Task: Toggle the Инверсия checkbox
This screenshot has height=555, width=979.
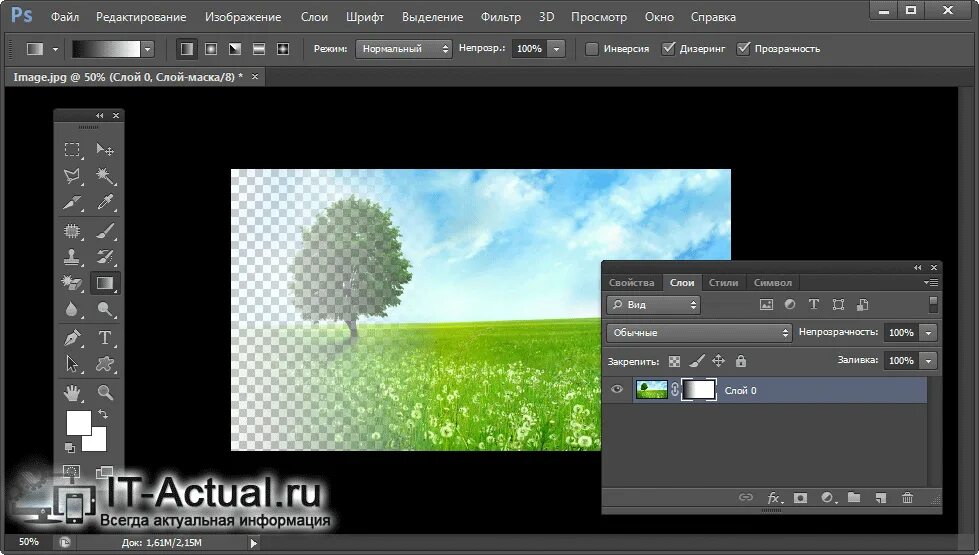Action: click(x=591, y=49)
